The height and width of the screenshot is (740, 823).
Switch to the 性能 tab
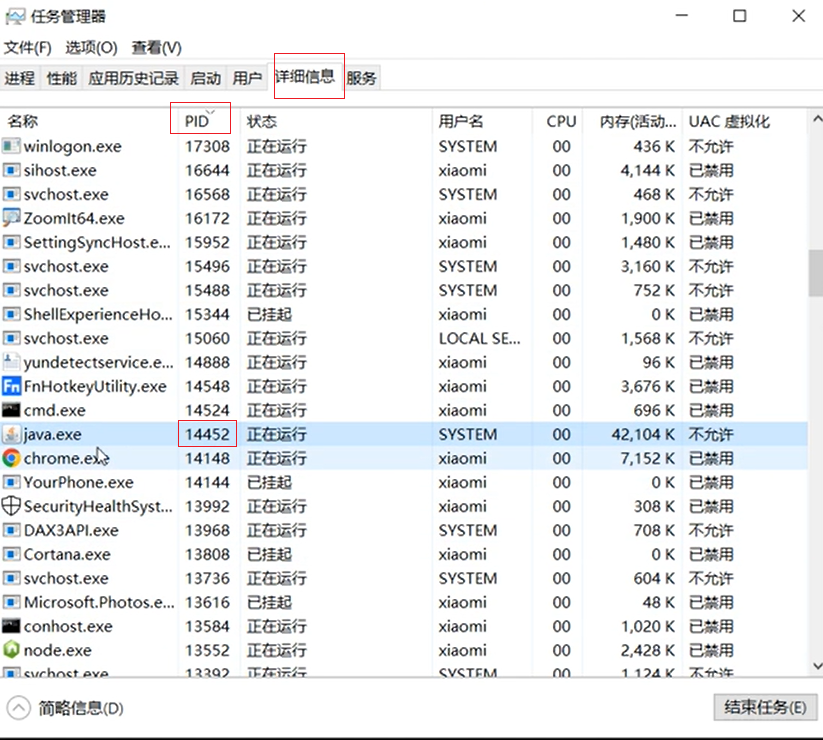tap(62, 78)
